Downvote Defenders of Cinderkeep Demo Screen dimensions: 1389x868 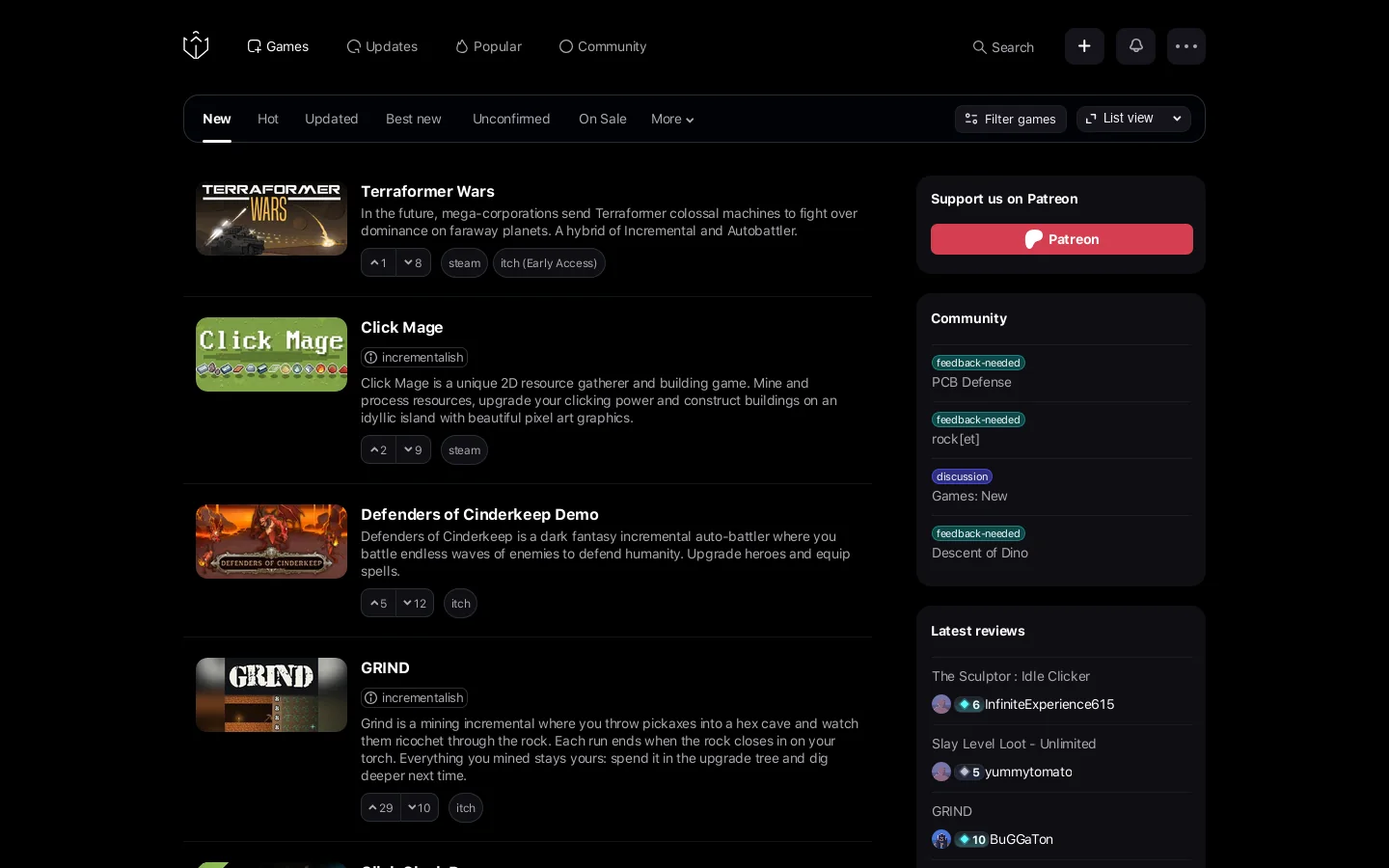click(x=415, y=604)
